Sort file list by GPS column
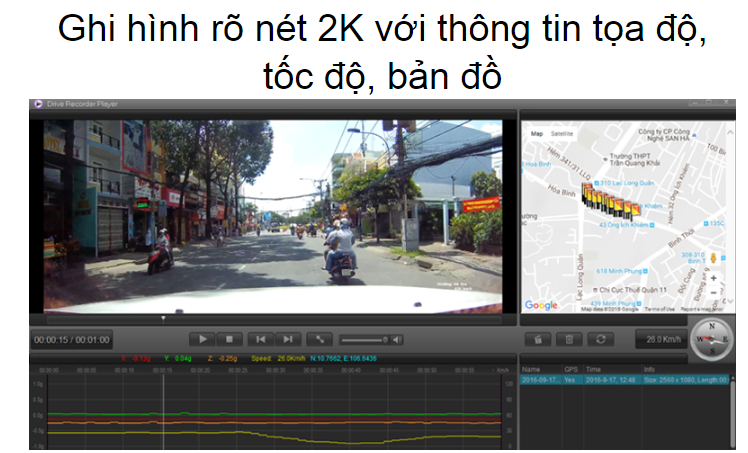This screenshot has height=453, width=748. point(572,370)
